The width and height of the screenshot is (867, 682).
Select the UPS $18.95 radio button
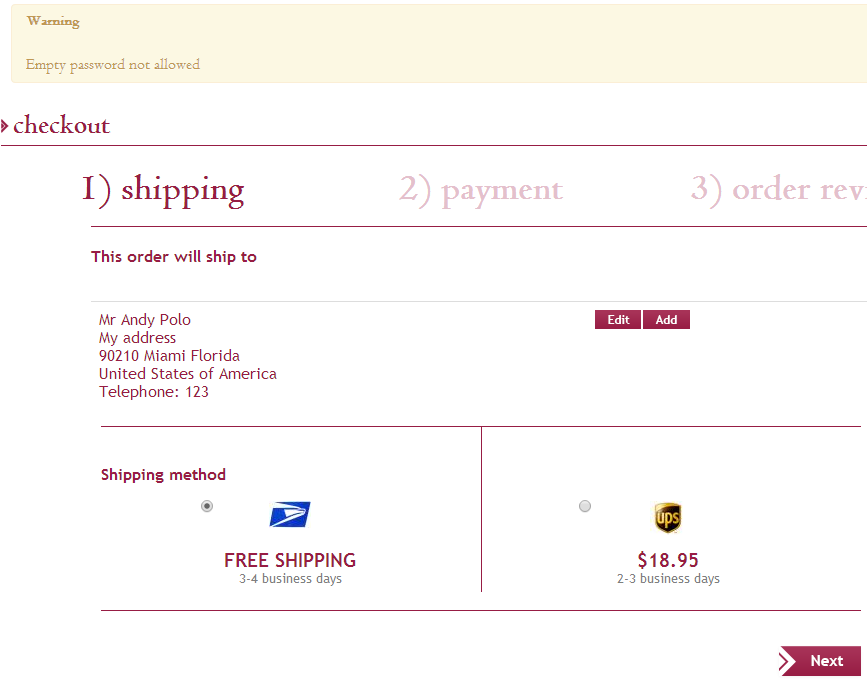click(585, 506)
